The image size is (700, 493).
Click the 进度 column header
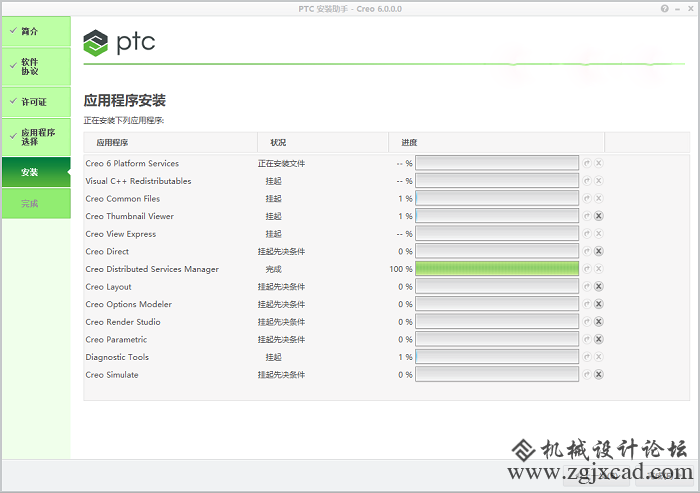[496, 142]
